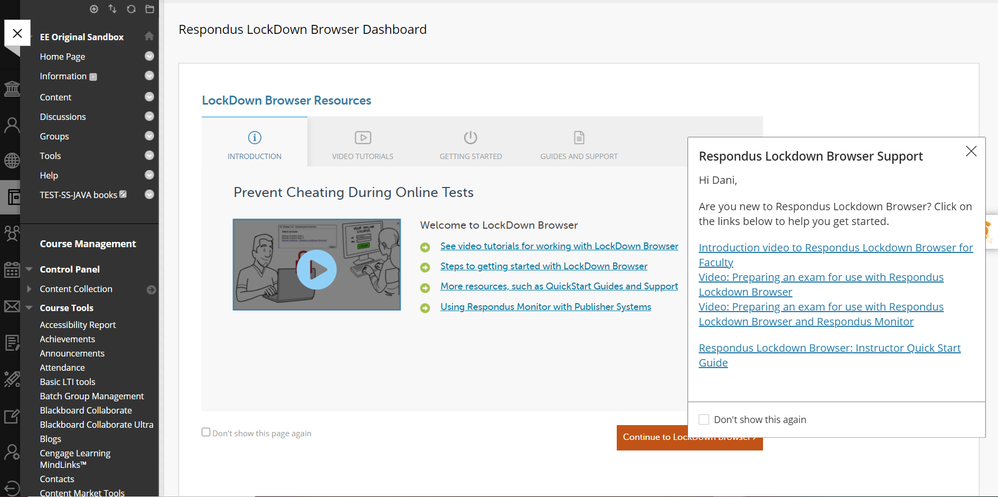998x497 pixels.
Task: Click EE Original Sandbox course title
Action: pos(81,37)
